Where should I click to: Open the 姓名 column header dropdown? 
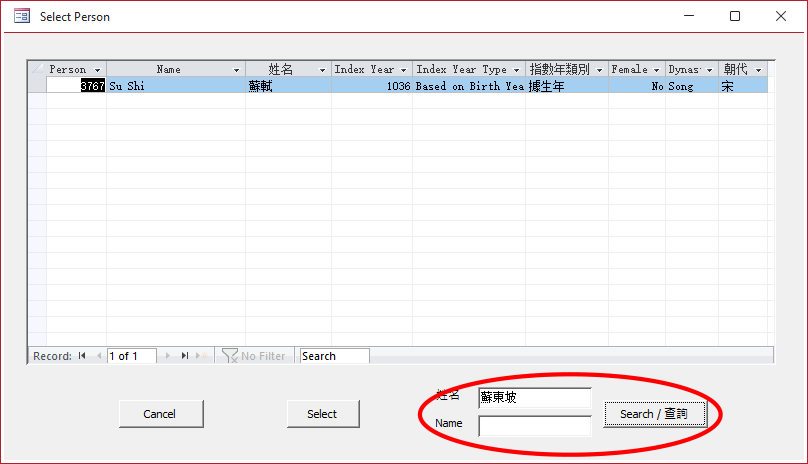coord(323,70)
